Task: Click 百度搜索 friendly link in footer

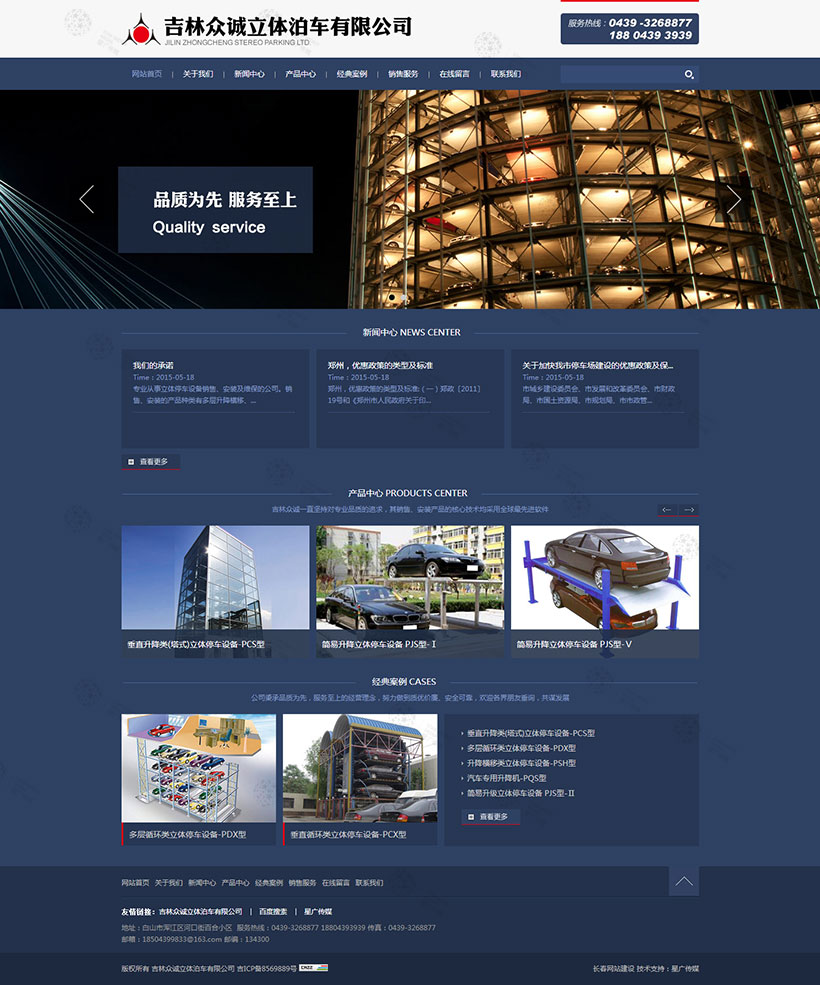Action: [x=273, y=912]
